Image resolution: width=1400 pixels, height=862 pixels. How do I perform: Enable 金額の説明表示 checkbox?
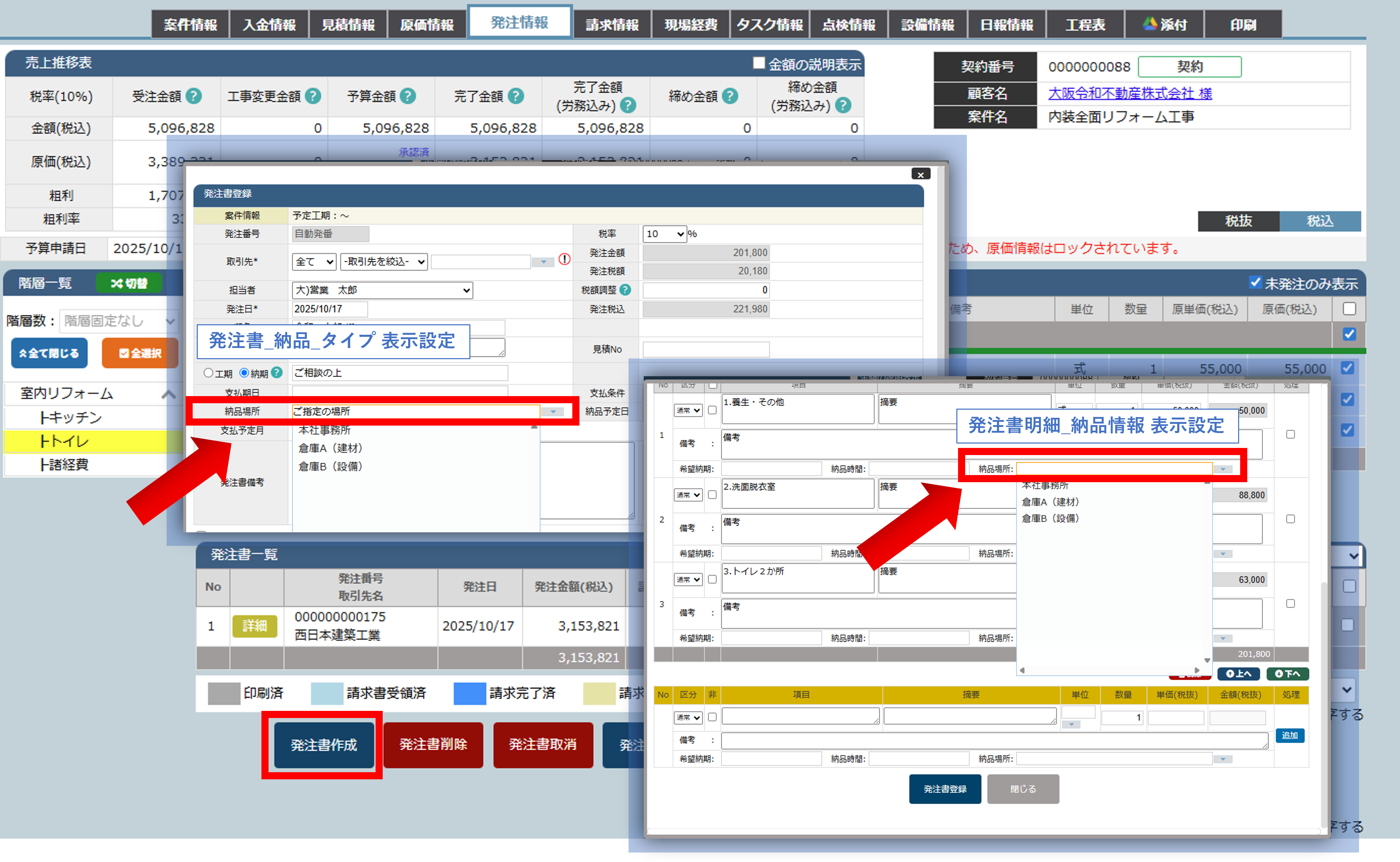coord(758,63)
